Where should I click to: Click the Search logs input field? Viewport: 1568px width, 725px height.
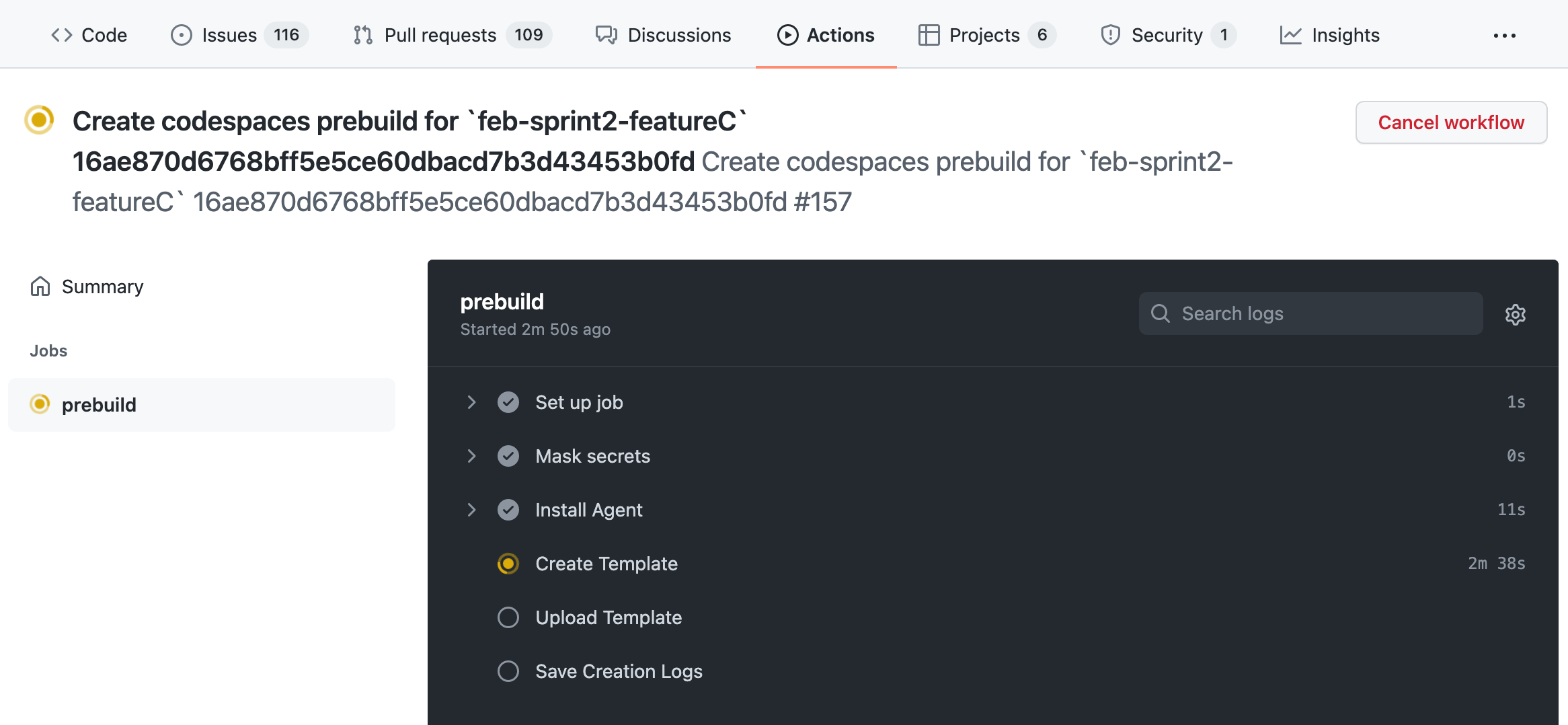1310,313
